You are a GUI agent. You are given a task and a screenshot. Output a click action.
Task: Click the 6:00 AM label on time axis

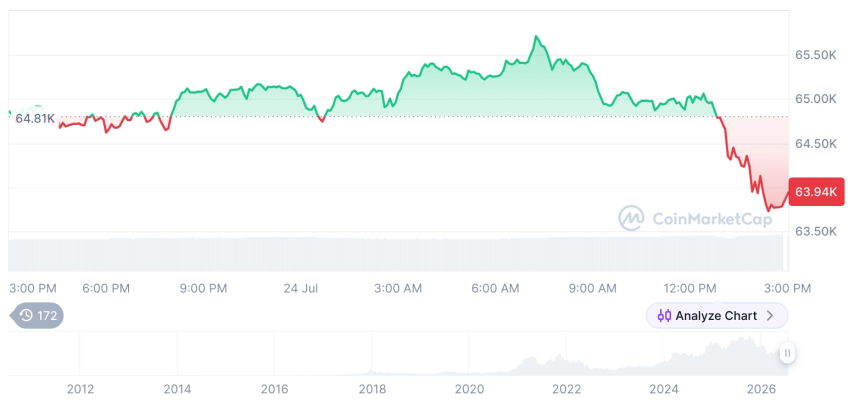click(x=495, y=288)
